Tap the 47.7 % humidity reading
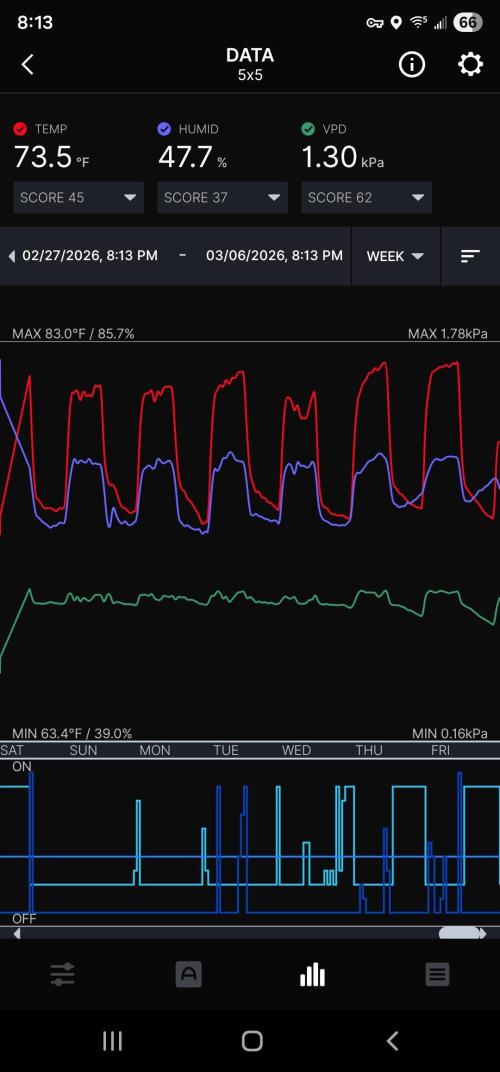500x1072 pixels. pyautogui.click(x=193, y=158)
